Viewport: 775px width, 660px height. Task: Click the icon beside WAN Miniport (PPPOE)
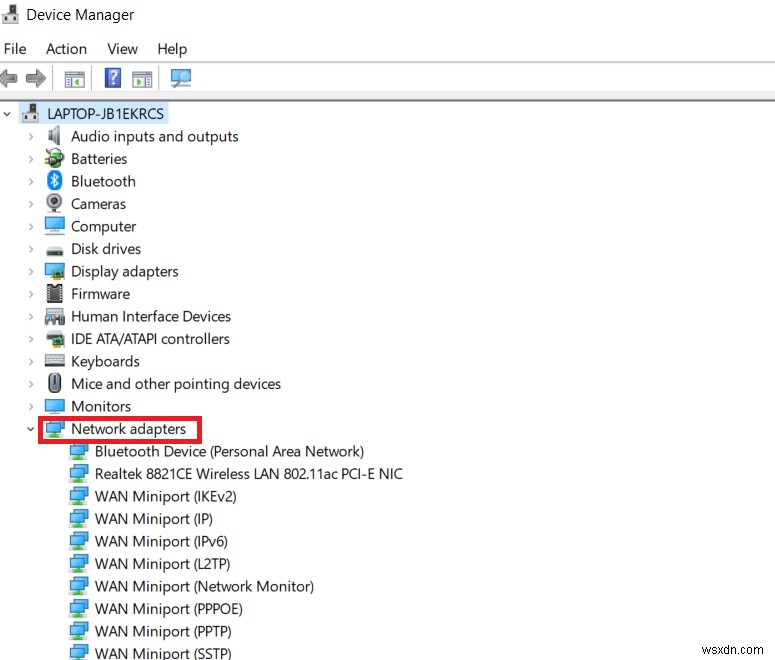79,609
